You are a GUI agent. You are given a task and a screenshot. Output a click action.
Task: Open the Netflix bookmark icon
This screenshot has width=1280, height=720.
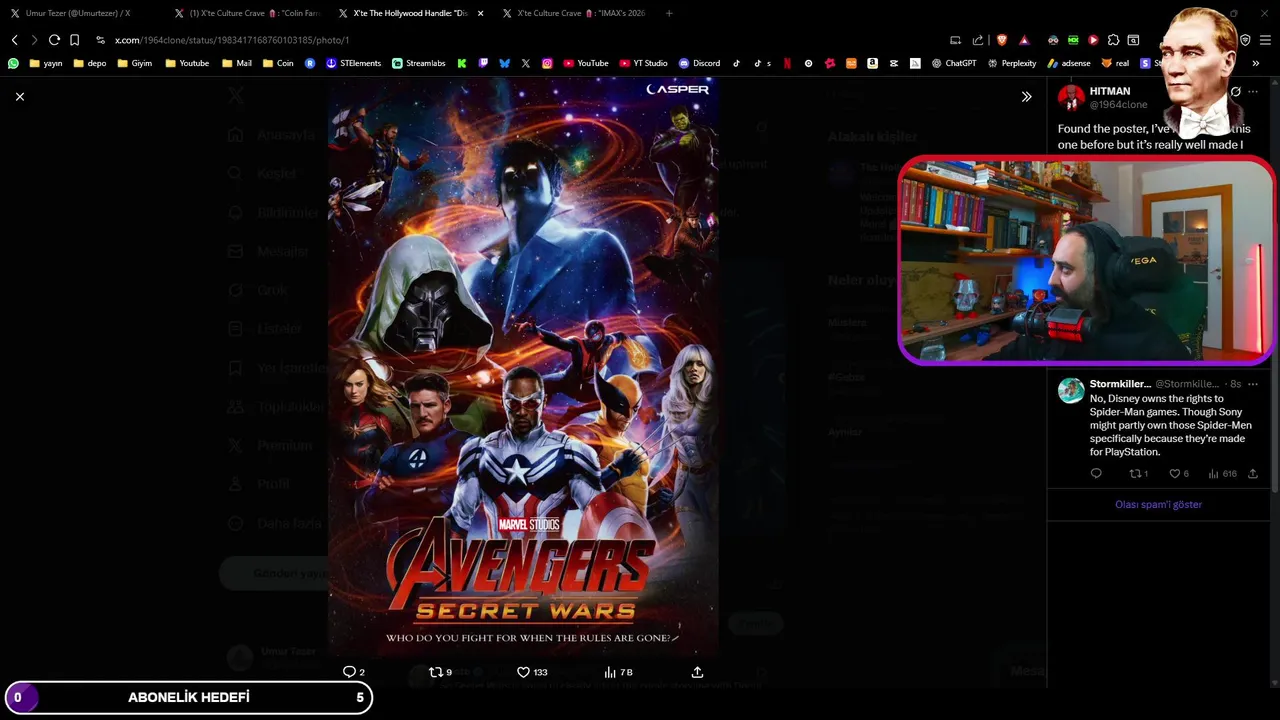787,63
